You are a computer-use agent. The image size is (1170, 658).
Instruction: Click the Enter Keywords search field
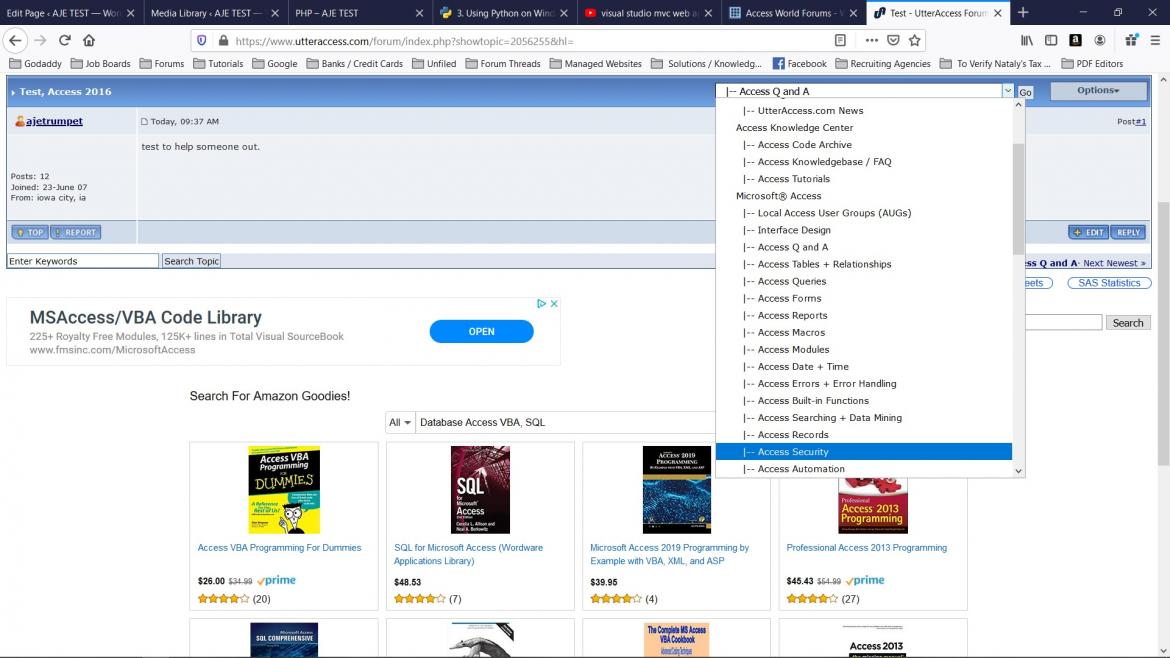83,261
